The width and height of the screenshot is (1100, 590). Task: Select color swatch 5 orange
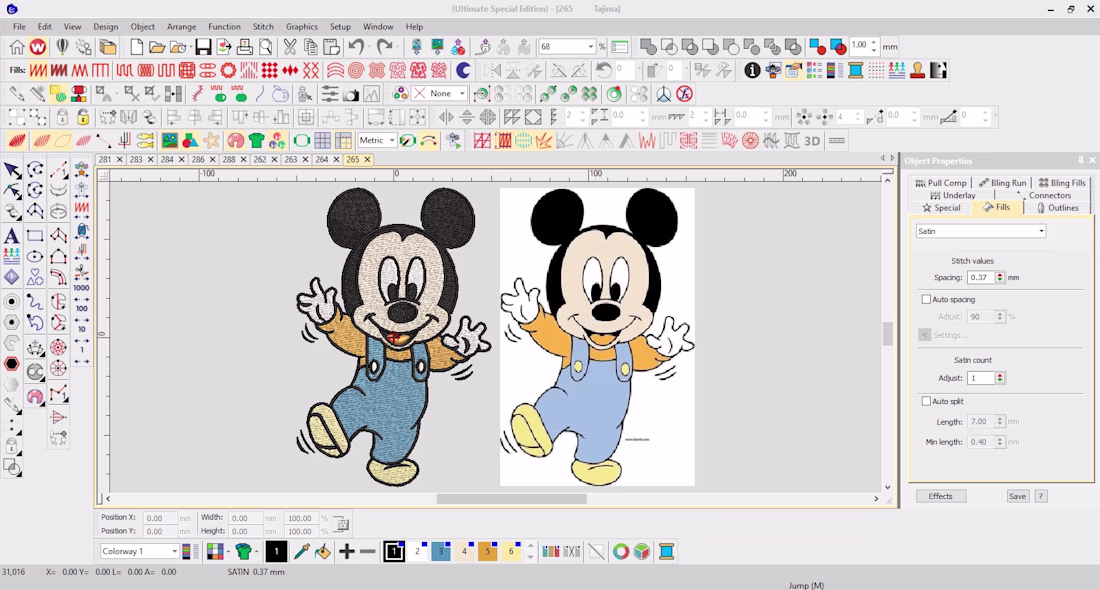click(488, 551)
